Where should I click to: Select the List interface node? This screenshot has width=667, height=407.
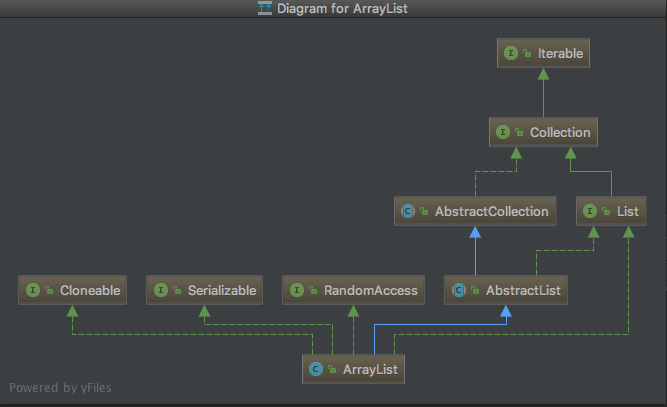click(x=611, y=211)
